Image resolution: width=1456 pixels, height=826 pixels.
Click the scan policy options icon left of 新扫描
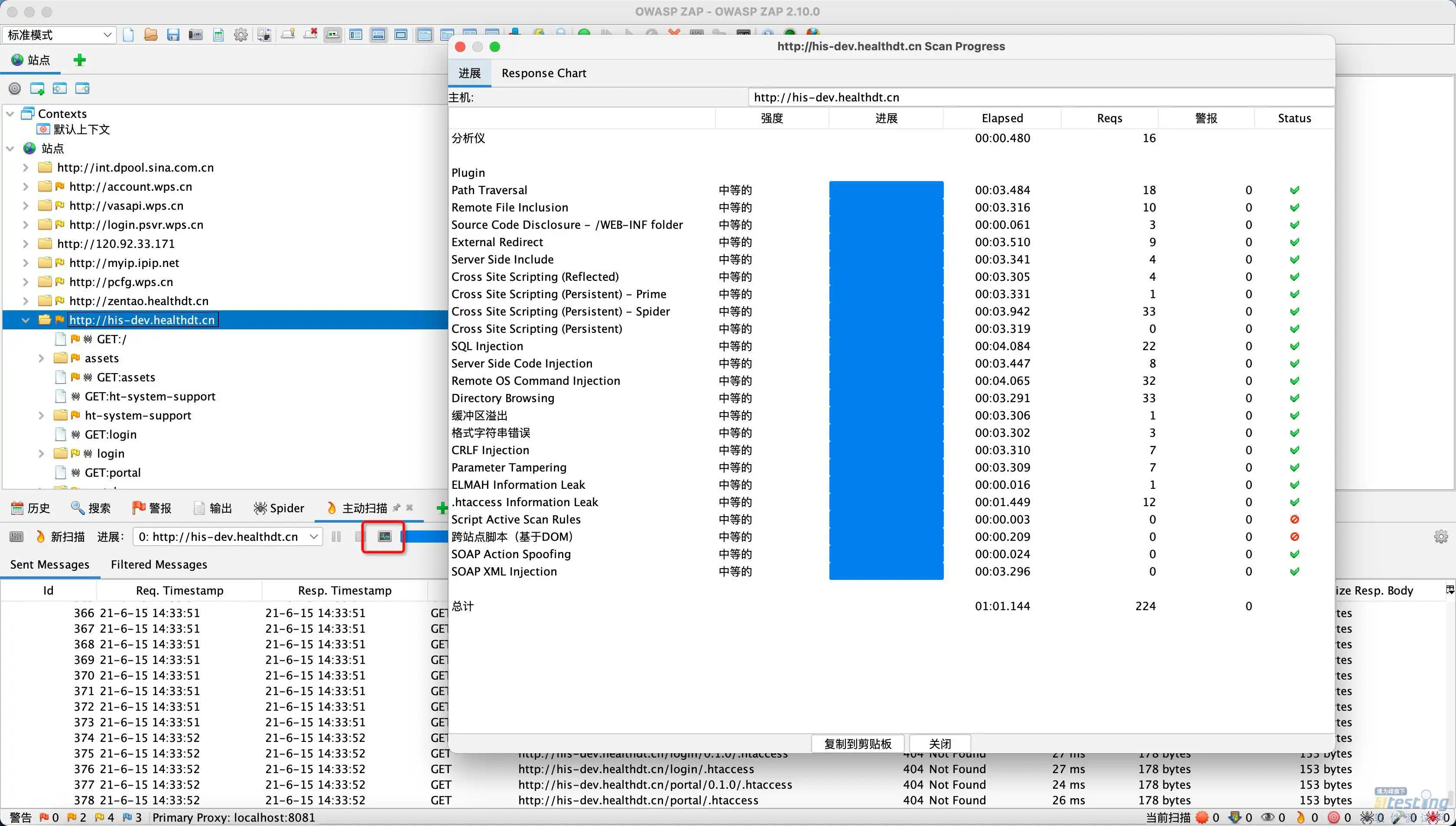pos(16,537)
